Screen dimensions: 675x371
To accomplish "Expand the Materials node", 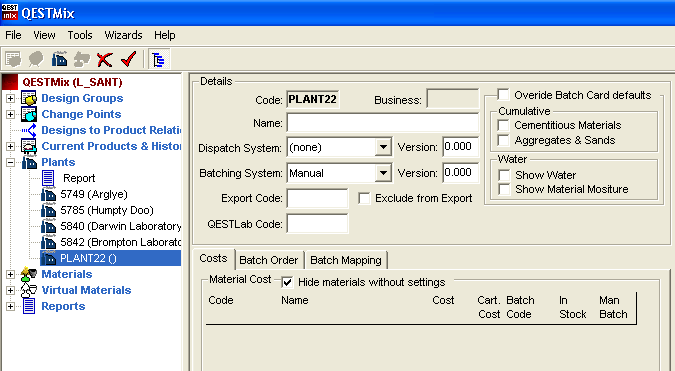I will 10,274.
